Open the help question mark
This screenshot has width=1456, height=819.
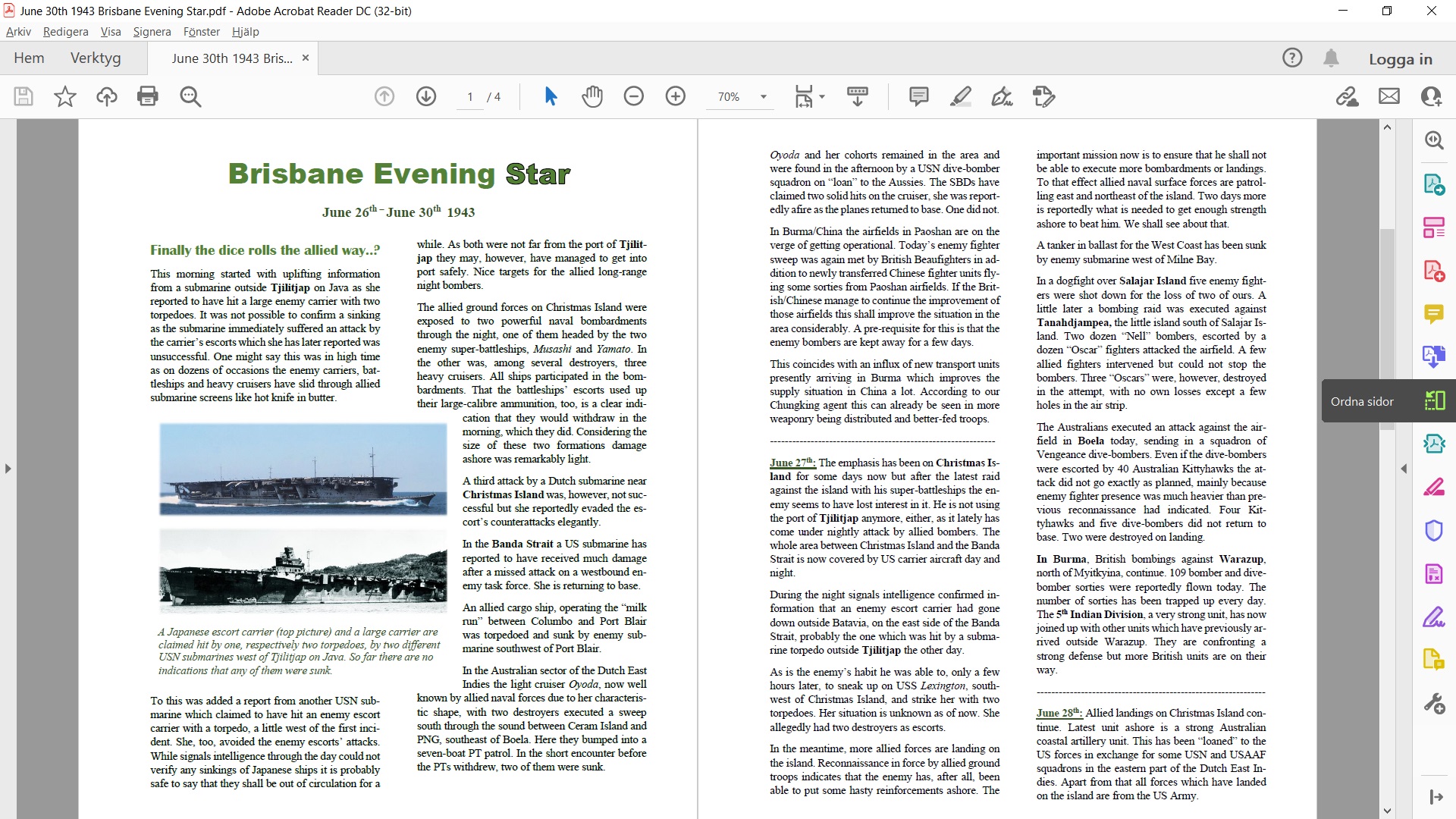click(1292, 58)
